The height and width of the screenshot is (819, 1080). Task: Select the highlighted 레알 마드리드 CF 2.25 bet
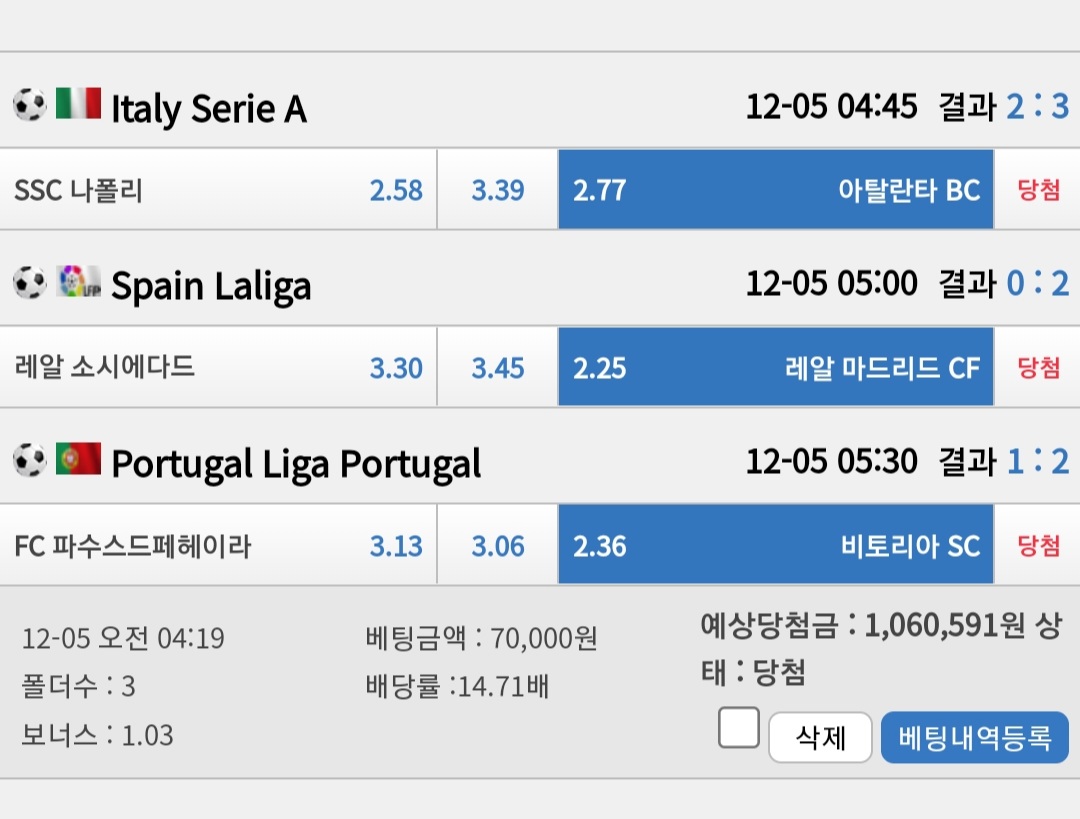click(x=776, y=367)
